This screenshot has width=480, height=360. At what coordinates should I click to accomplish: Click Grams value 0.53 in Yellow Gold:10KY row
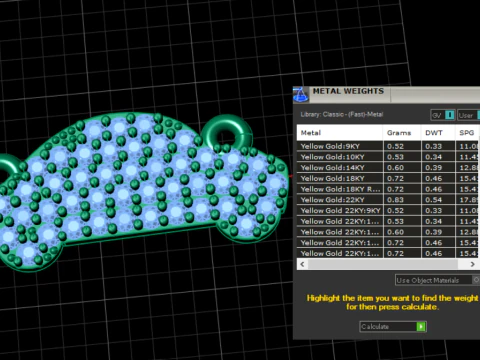pos(395,157)
